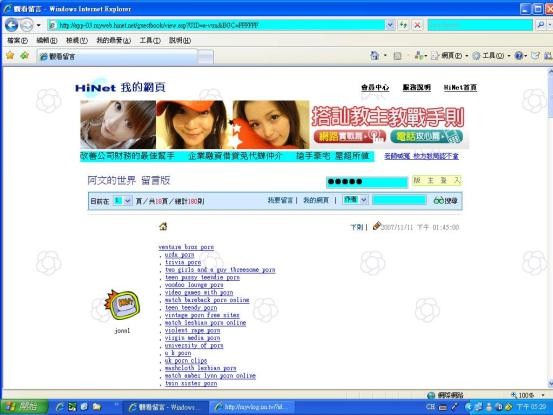
Task: Click the Home toolbar icon
Action: point(375,55)
